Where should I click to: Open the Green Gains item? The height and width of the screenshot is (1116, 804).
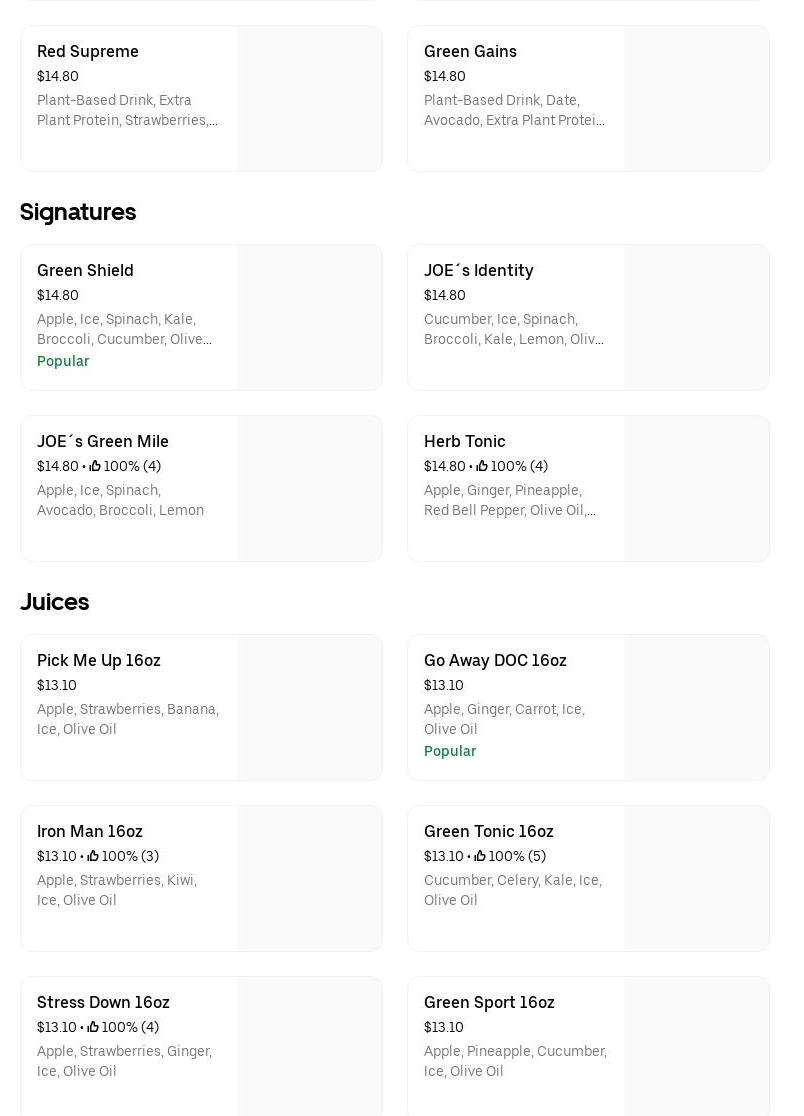click(x=470, y=51)
